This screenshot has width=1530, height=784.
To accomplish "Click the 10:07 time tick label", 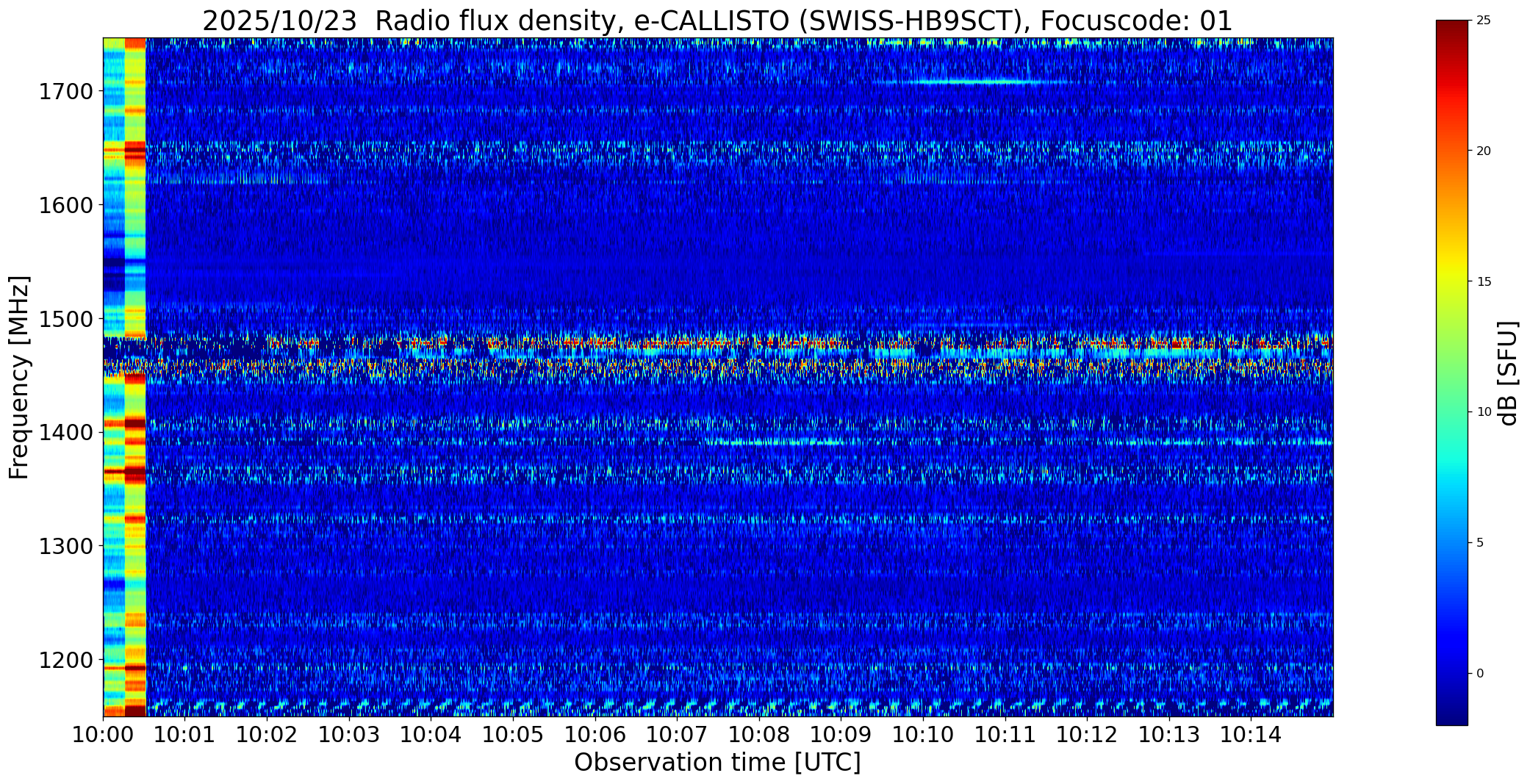I will (x=678, y=735).
